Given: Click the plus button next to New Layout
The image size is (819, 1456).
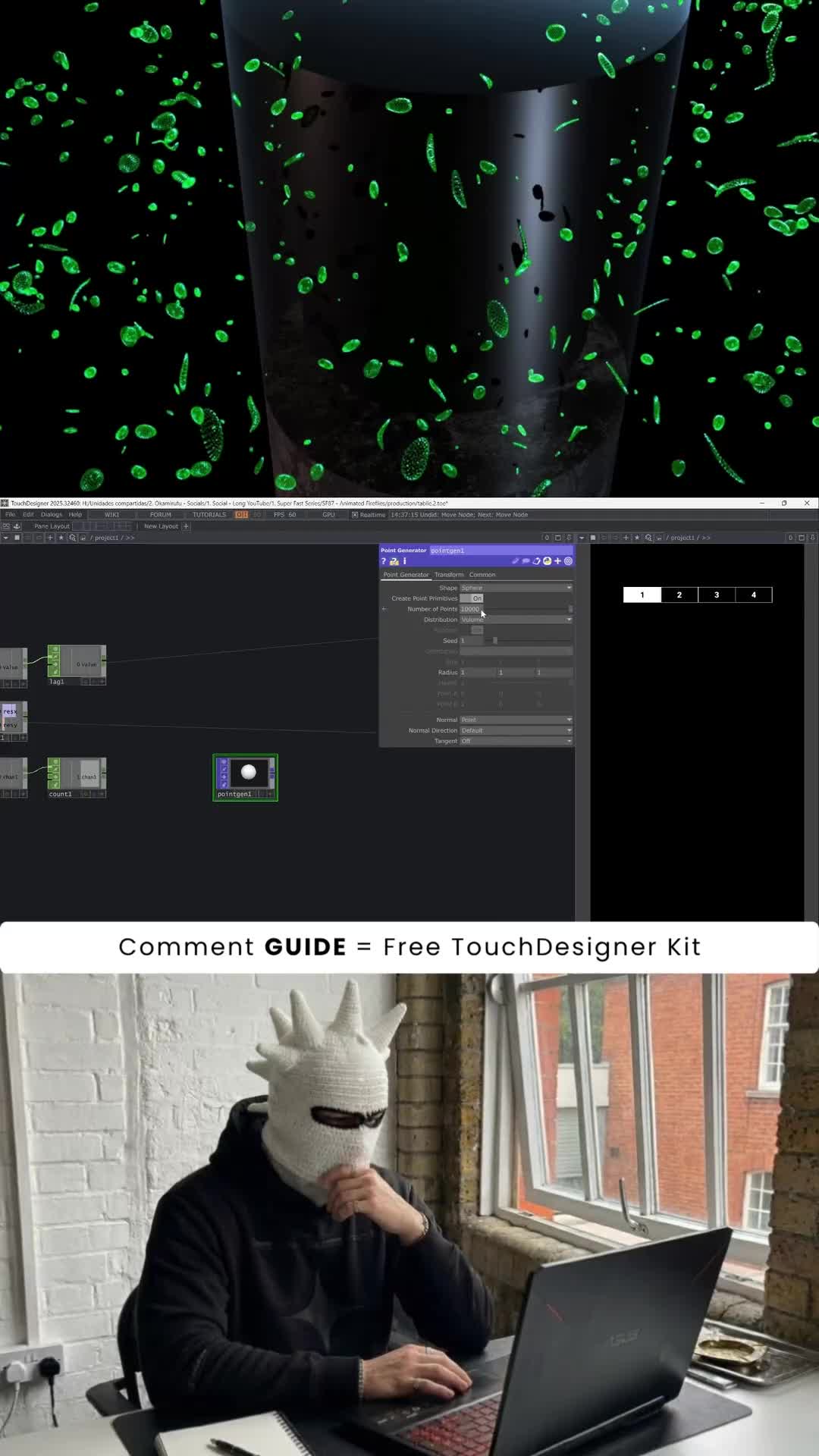Looking at the screenshot, I should click(186, 526).
